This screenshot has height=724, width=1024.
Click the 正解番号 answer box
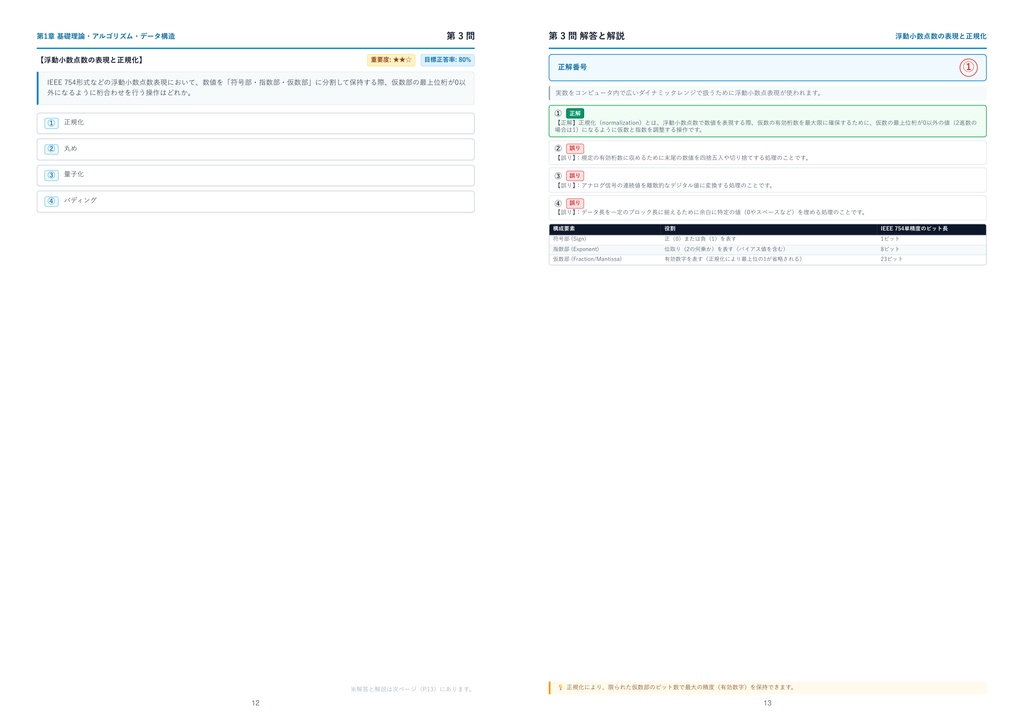[x=767, y=67]
